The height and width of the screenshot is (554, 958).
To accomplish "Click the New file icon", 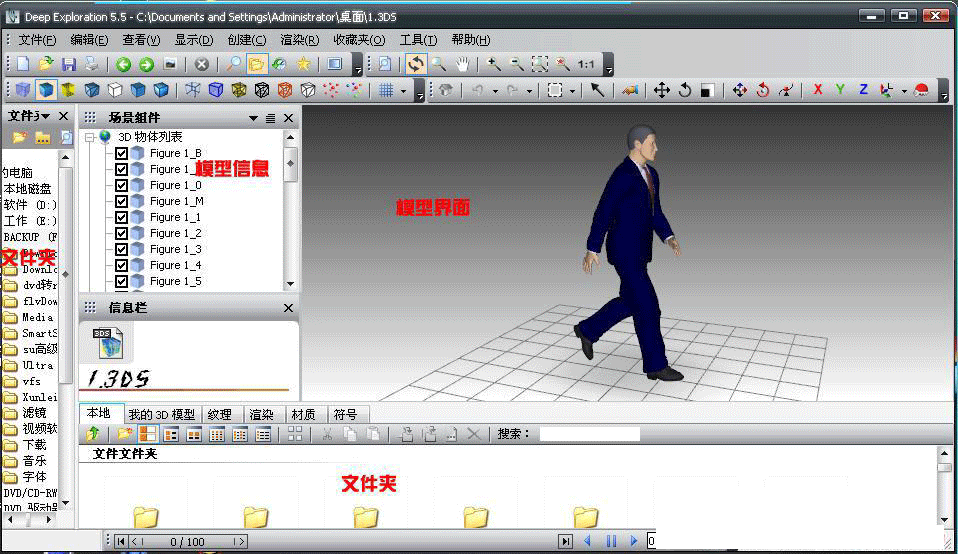I will tap(23, 64).
